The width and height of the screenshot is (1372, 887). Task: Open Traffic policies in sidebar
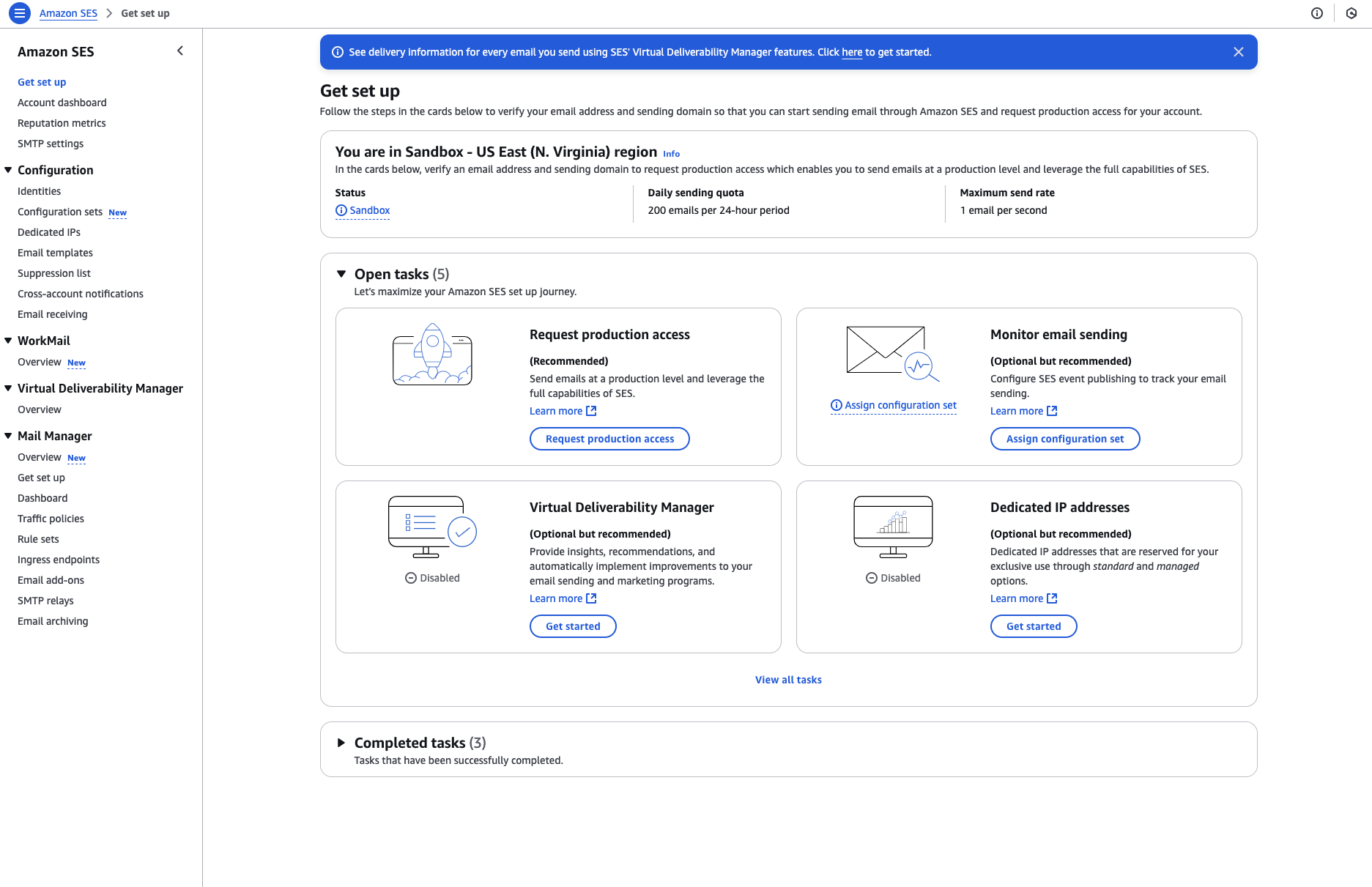point(51,519)
